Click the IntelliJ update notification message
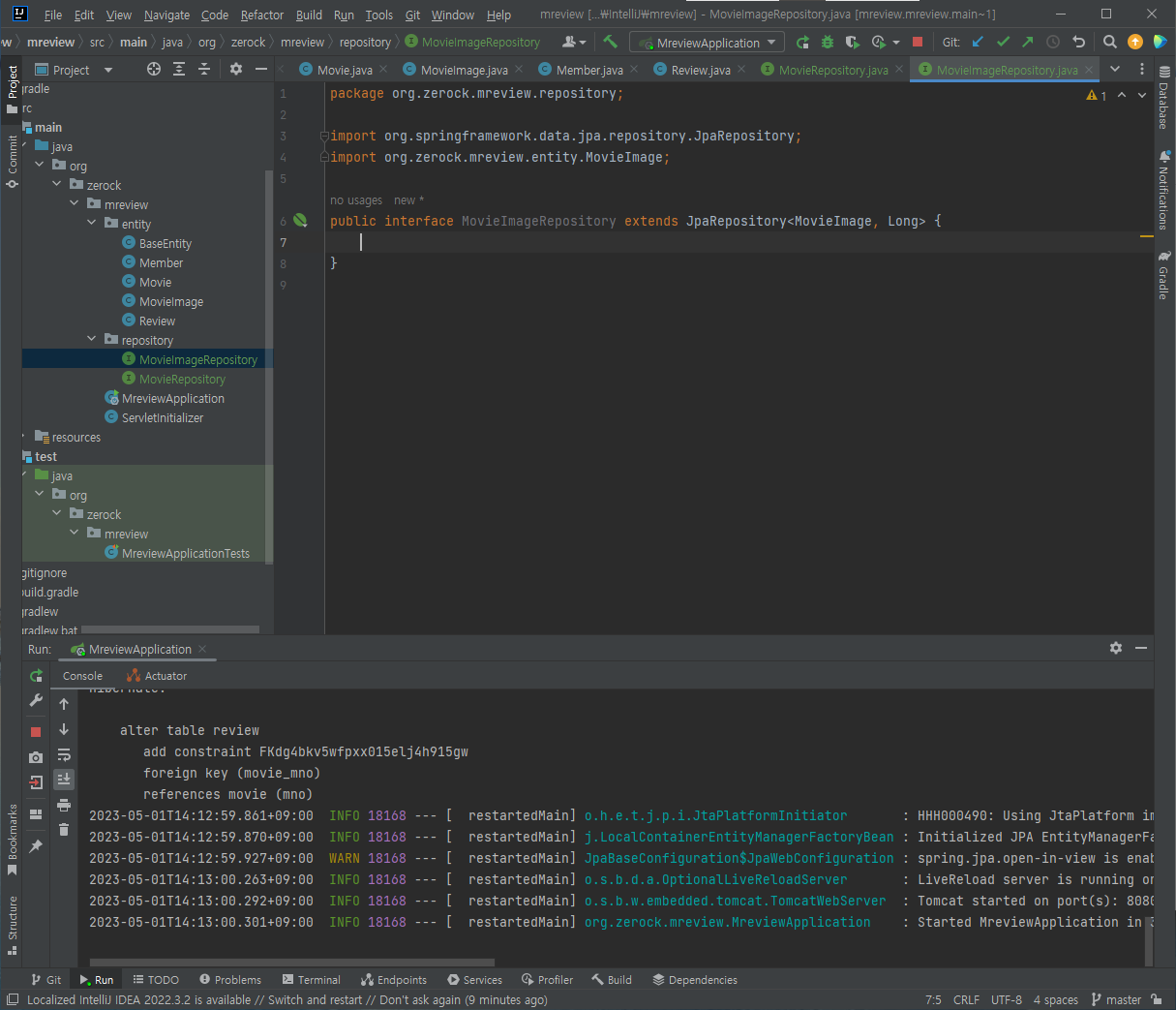The height and width of the screenshot is (1010, 1176). coord(286,999)
